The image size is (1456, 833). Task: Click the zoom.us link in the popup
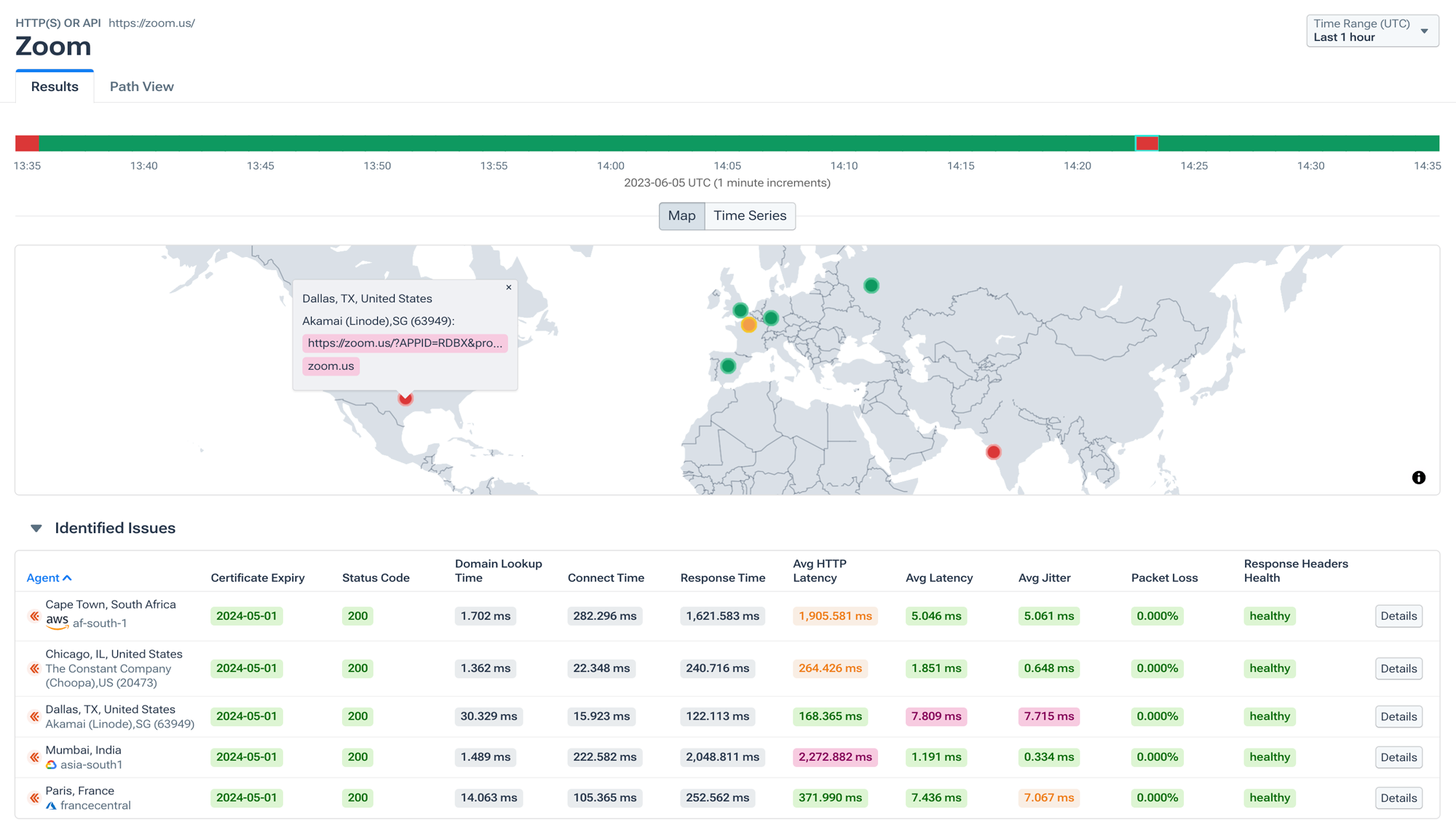click(331, 366)
